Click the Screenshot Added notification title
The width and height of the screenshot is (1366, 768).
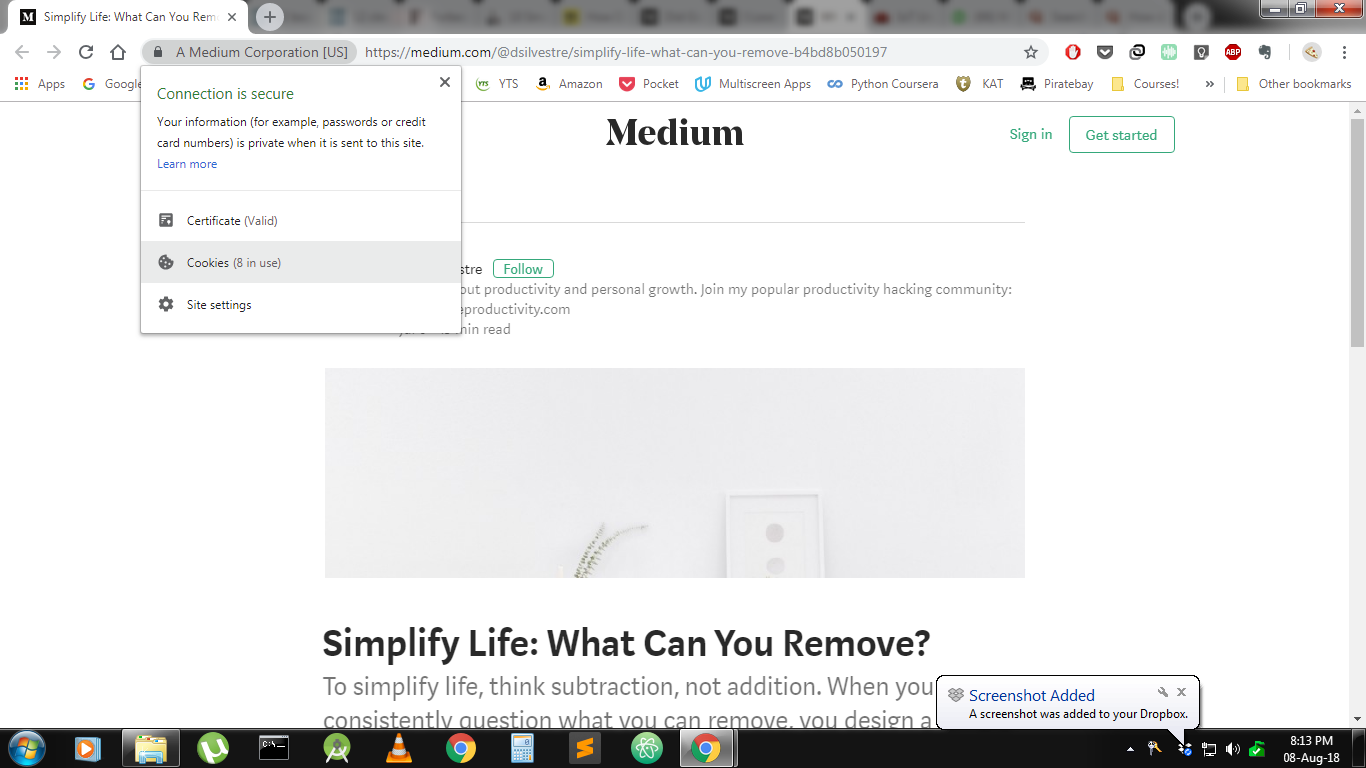[1032, 695]
